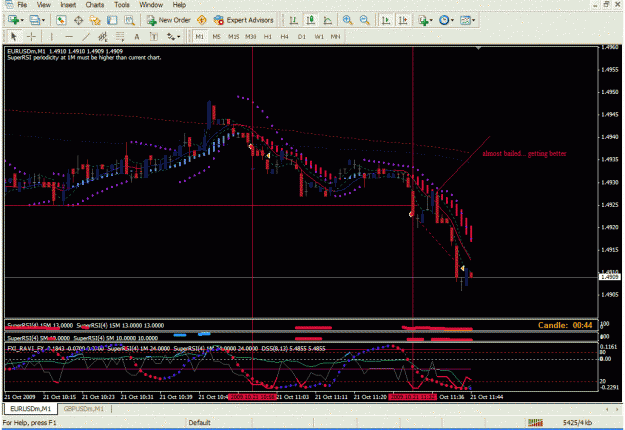625x430 pixels.
Task: Open the Insert menu
Action: coord(68,5)
